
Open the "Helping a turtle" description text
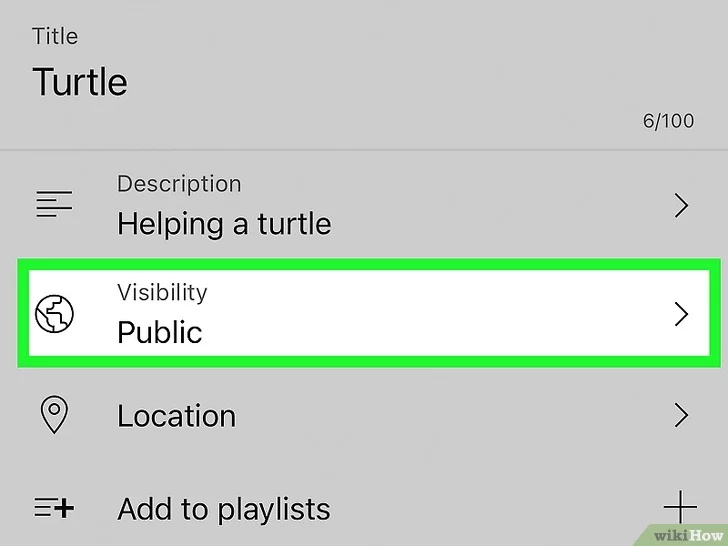tap(223, 224)
